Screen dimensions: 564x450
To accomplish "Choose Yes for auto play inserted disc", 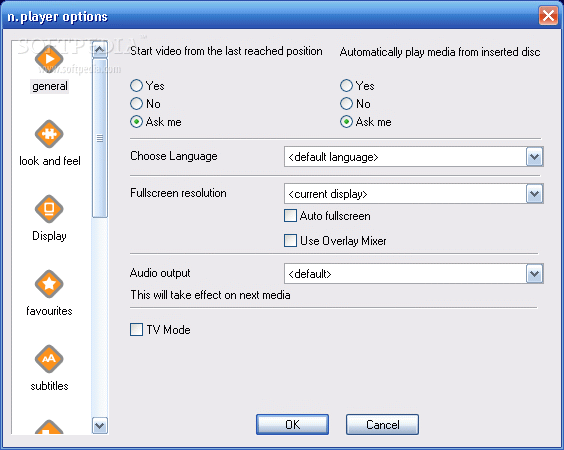I will click(x=346, y=86).
